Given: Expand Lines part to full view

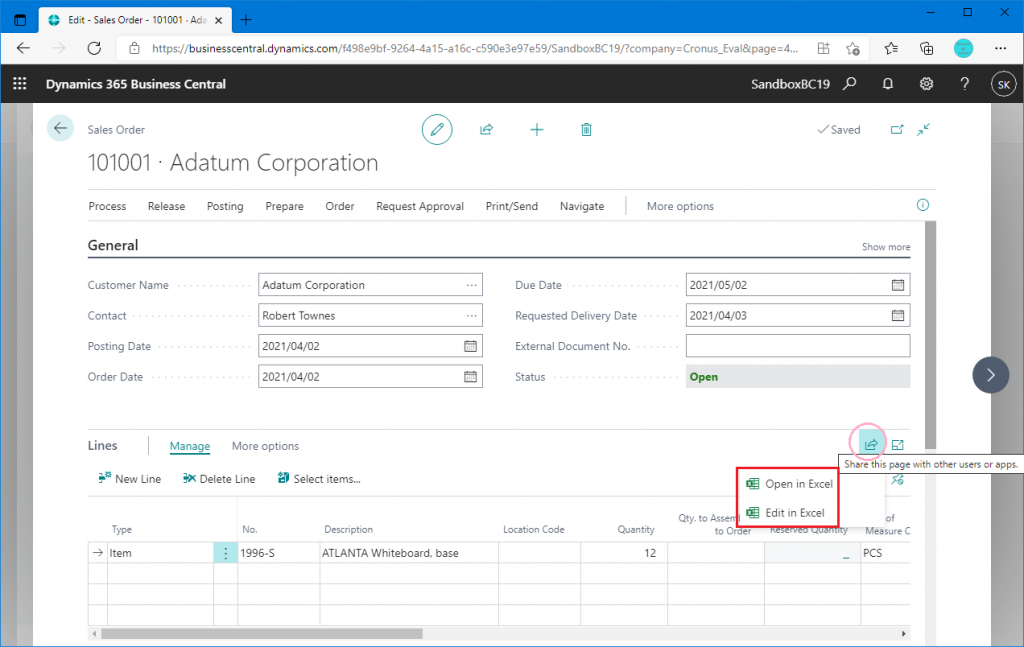Looking at the screenshot, I should click(x=897, y=445).
